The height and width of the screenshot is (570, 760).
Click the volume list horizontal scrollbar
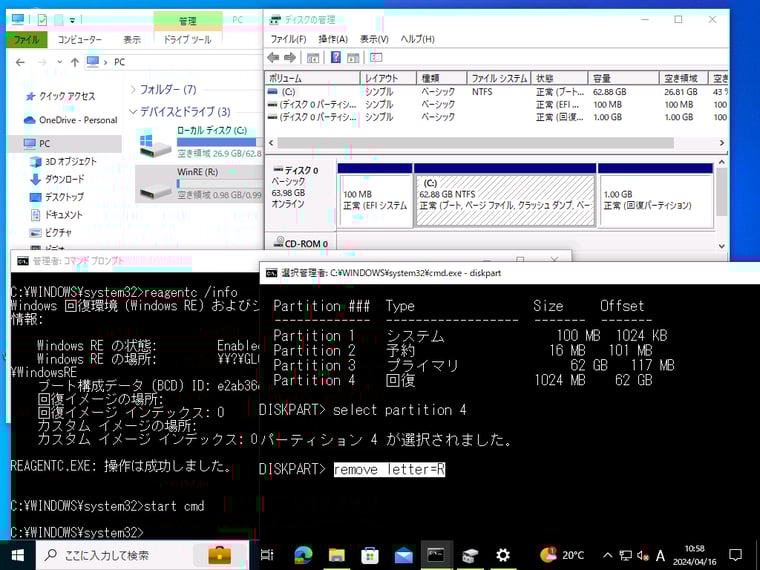coord(475,143)
